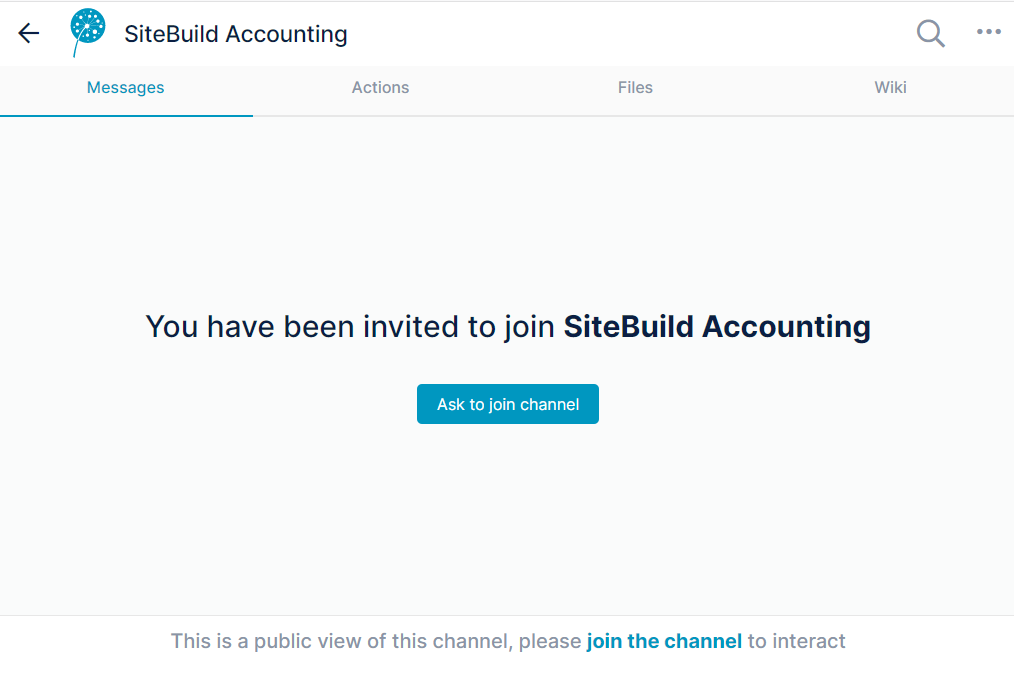1014x683 pixels.
Task: Open search with the magnifier icon
Action: point(931,33)
